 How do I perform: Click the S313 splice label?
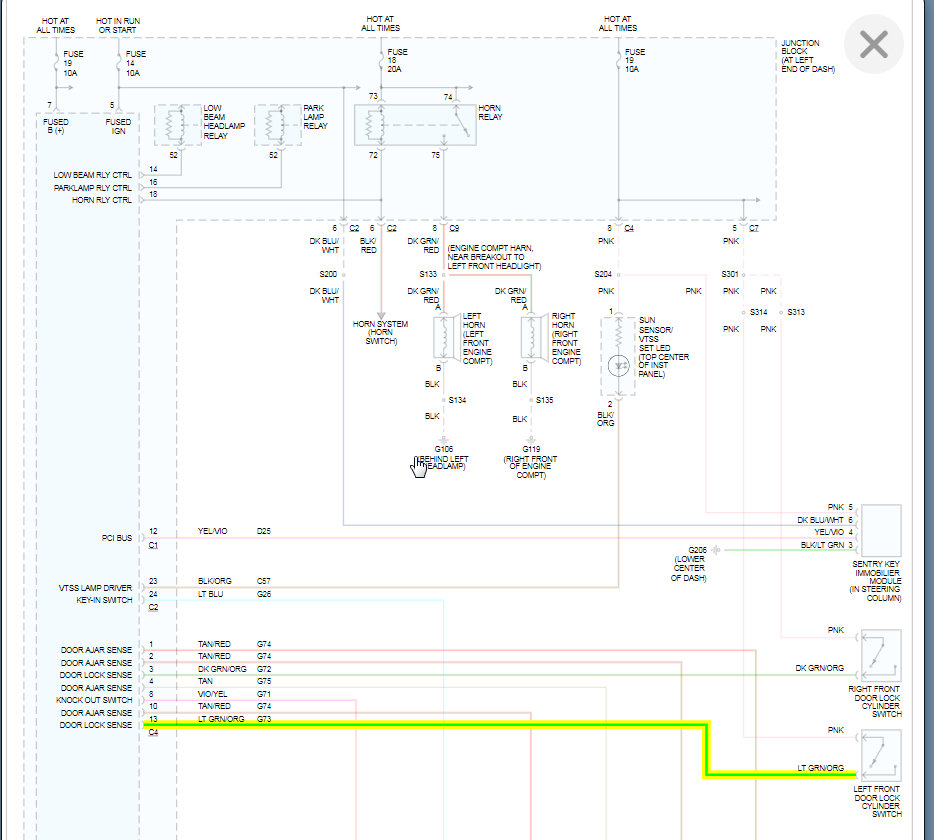pos(796,312)
